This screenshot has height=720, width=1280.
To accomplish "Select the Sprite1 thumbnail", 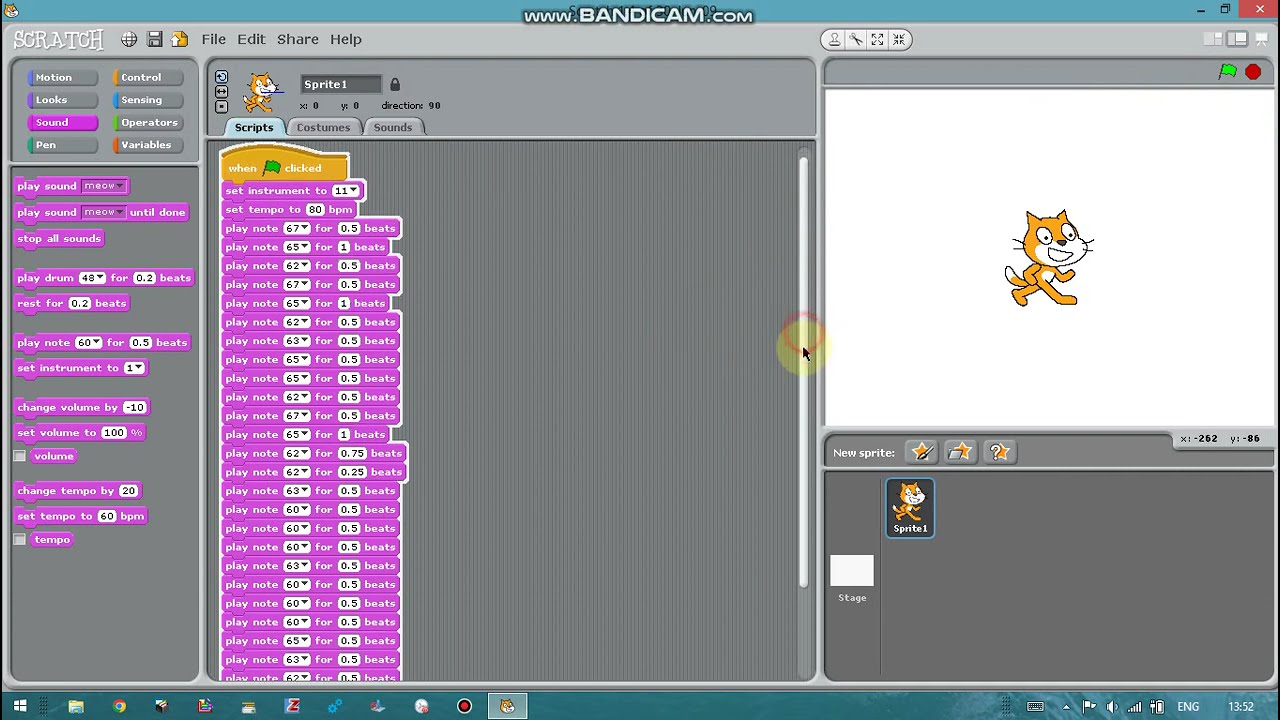I will coord(910,508).
